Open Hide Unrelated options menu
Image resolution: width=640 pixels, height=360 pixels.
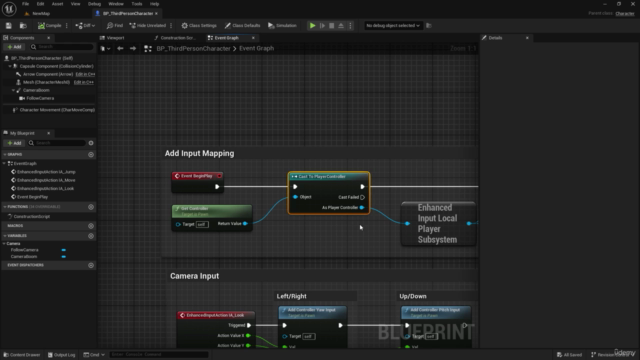click(171, 26)
